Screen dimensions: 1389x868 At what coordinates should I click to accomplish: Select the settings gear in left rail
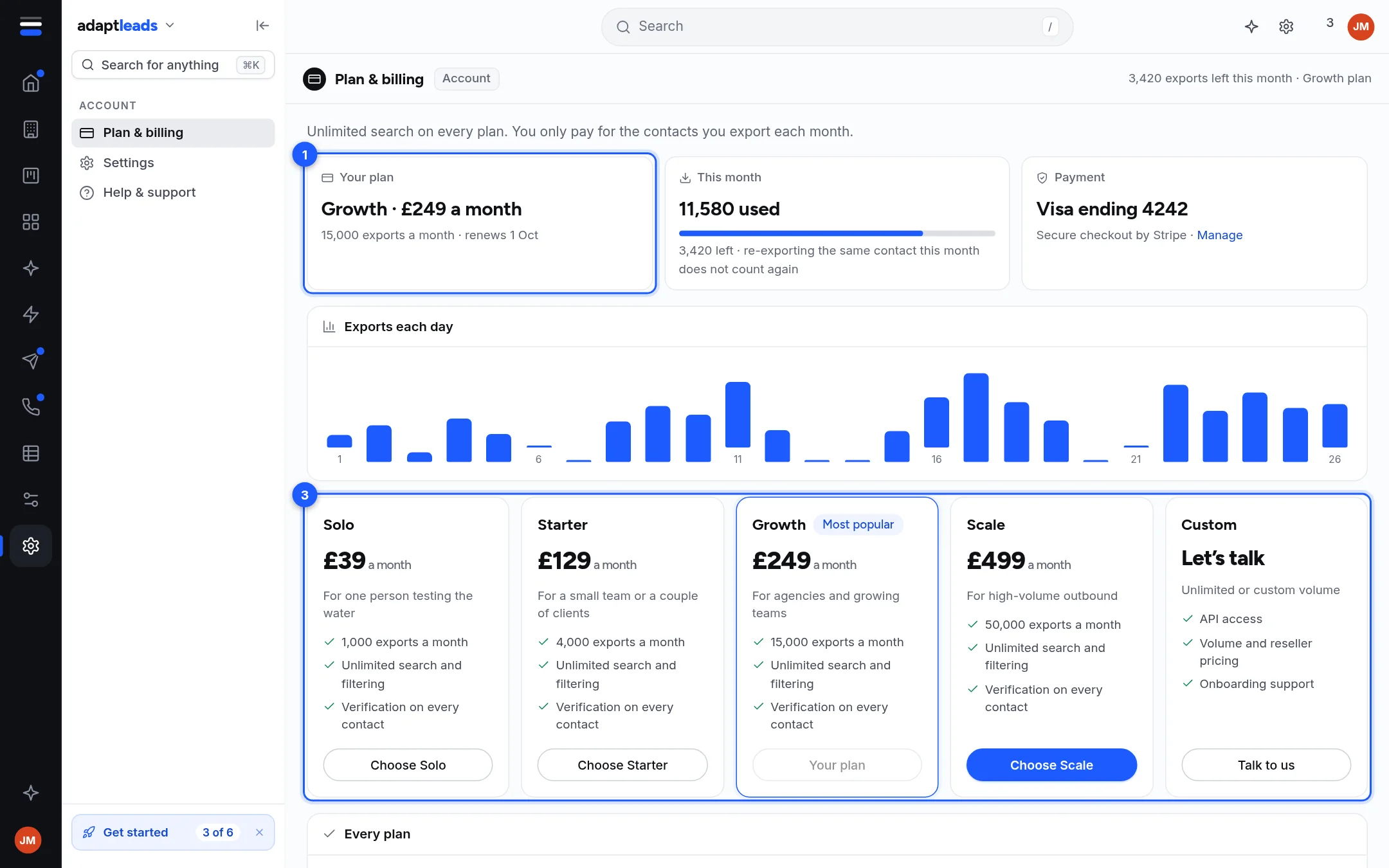click(x=31, y=546)
